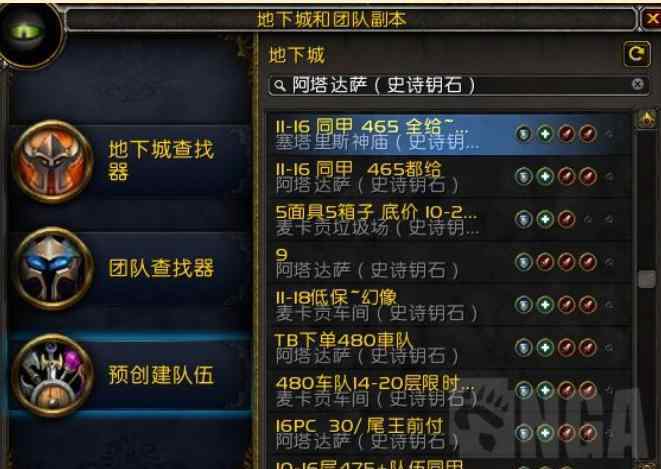Clear the search box with the X icon
This screenshot has height=469, width=661.
pos(638,84)
